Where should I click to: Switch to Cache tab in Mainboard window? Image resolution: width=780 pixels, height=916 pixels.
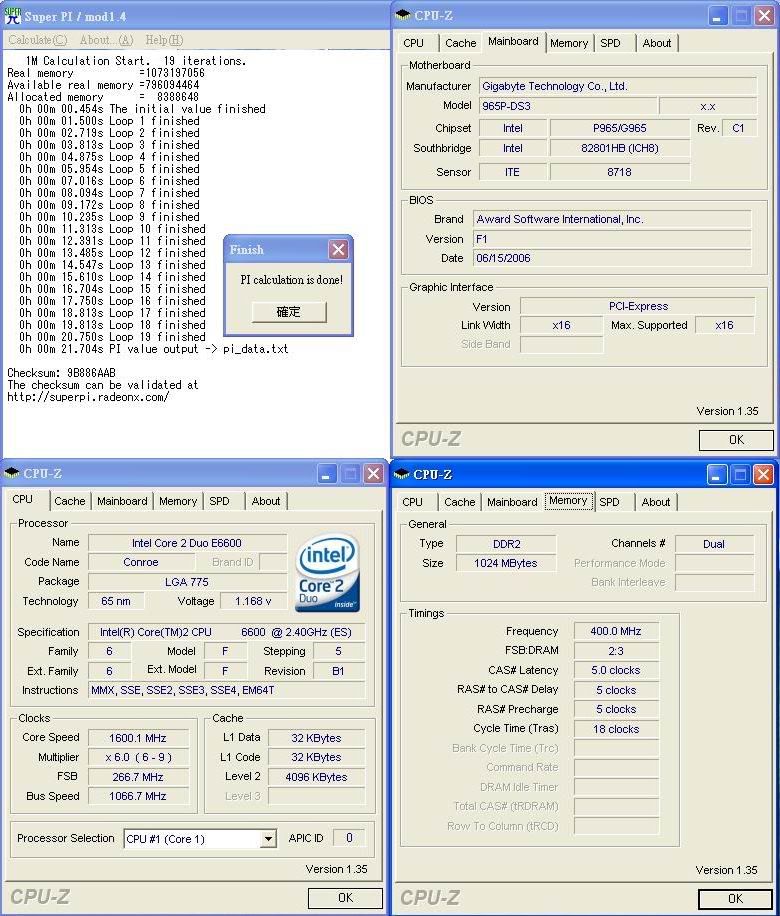[x=460, y=43]
